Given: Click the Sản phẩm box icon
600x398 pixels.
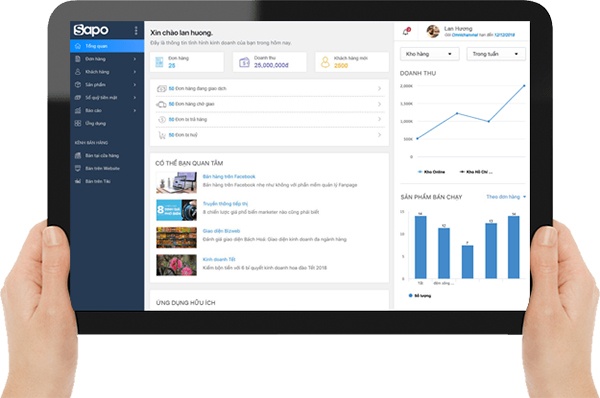Looking at the screenshot, I should coord(78,85).
